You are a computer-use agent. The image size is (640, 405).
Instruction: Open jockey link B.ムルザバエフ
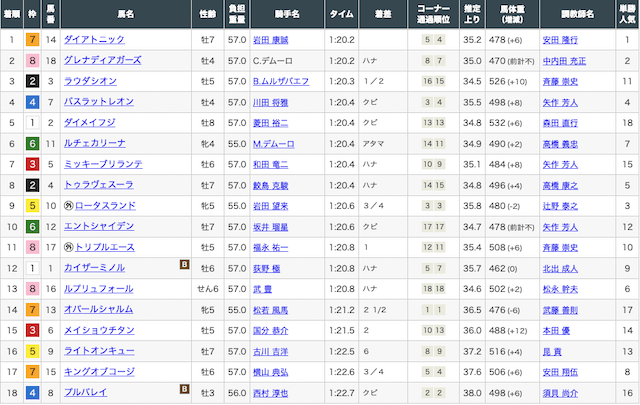tap(281, 82)
